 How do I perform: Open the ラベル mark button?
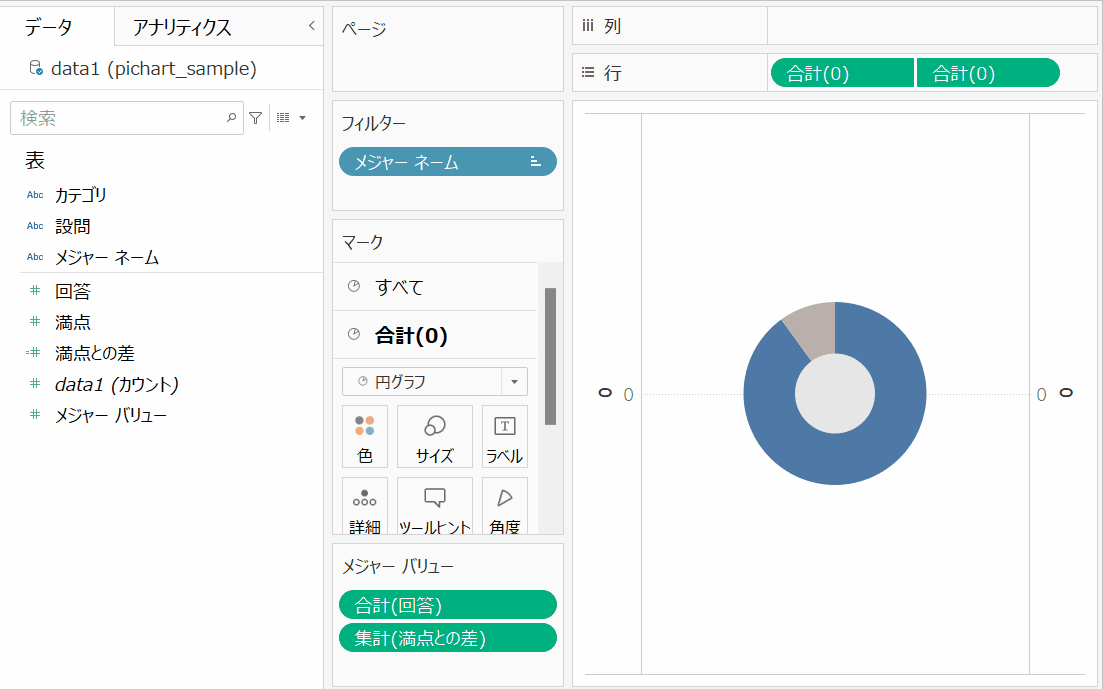(x=504, y=436)
